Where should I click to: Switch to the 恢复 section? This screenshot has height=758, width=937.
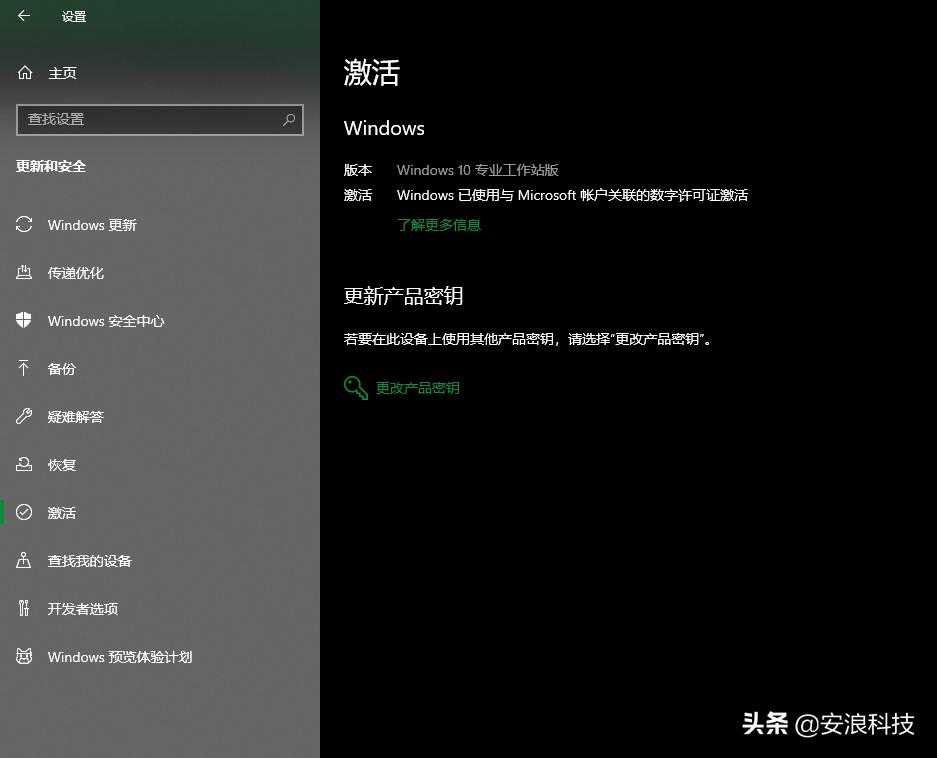pyautogui.click(x=61, y=465)
